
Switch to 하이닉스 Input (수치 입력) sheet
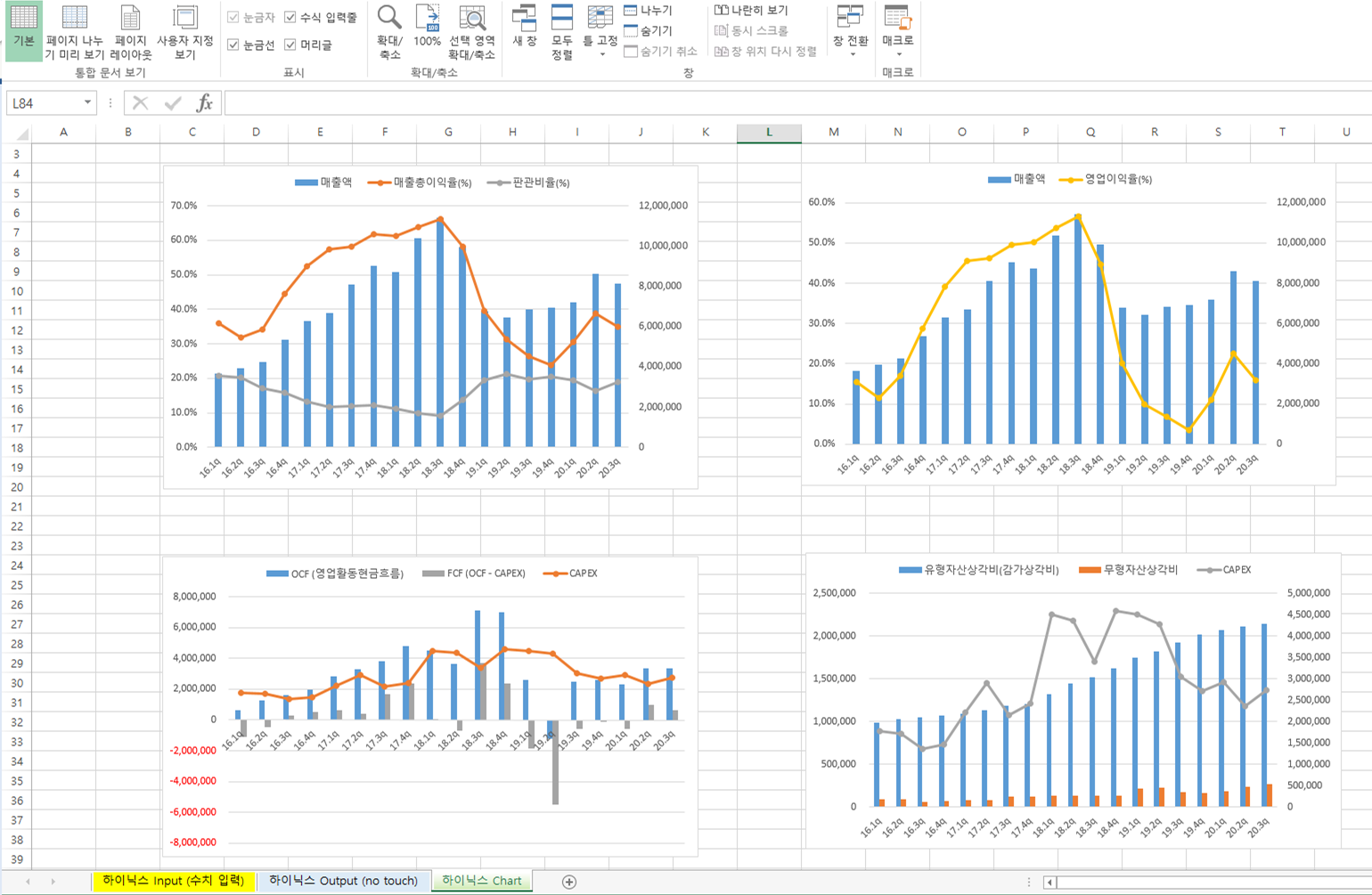click(173, 881)
